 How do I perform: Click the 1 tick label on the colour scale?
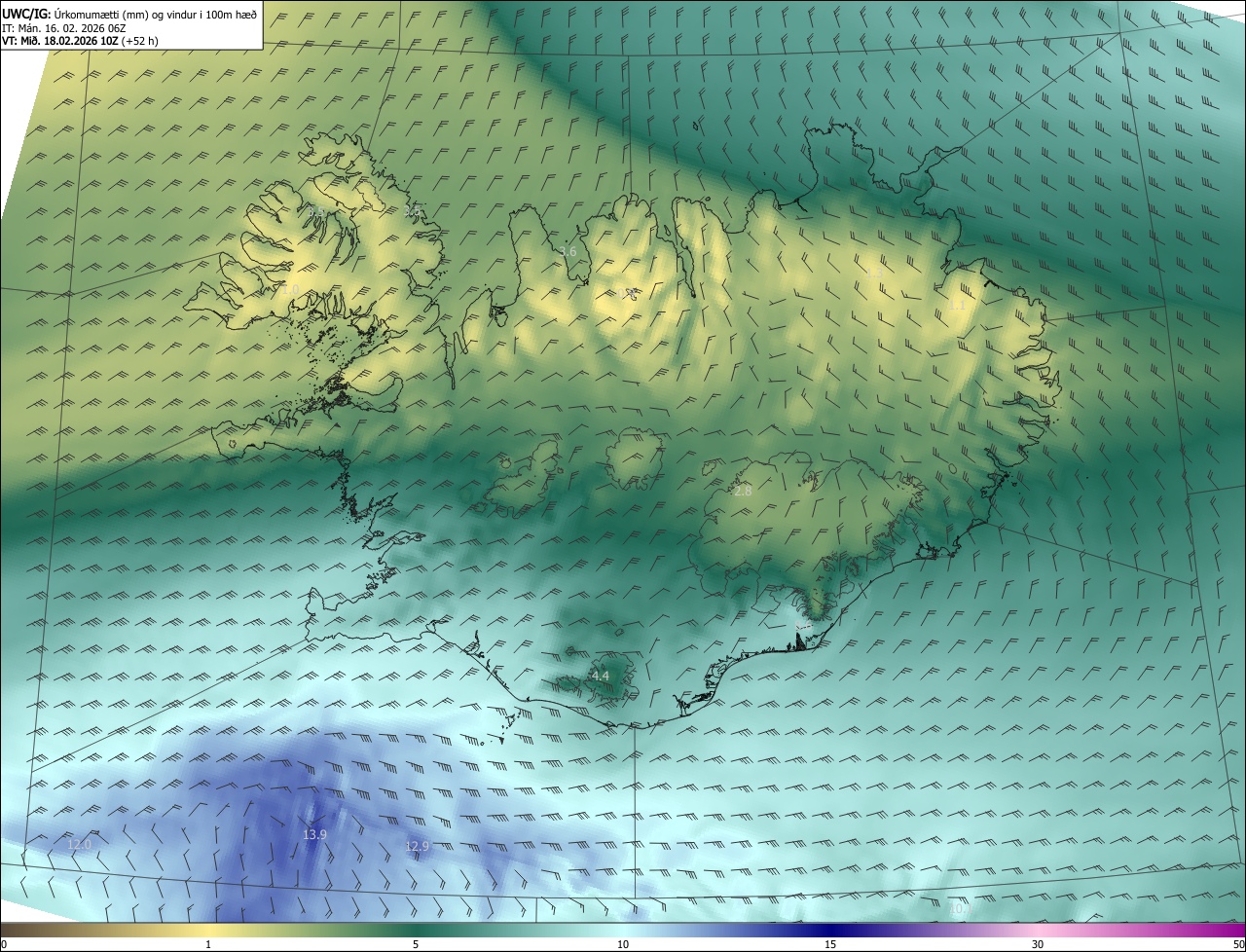208,944
